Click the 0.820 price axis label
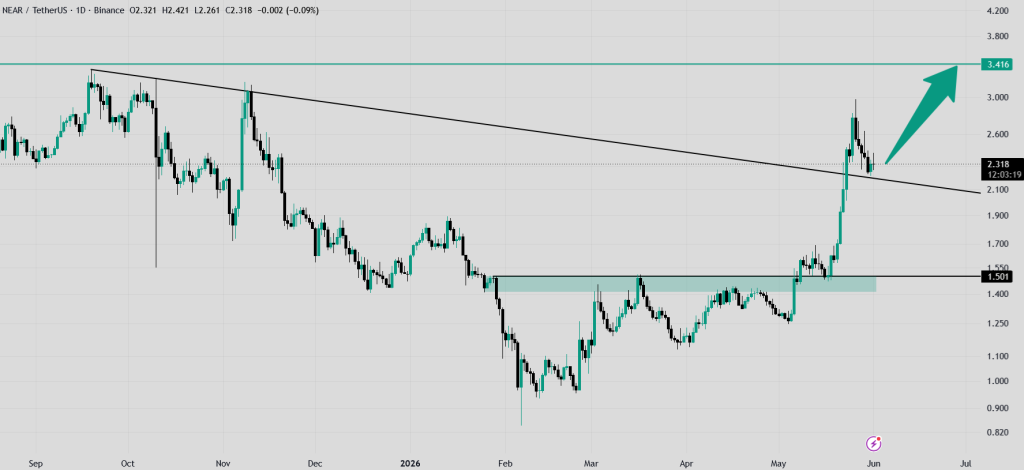Image resolution: width=1024 pixels, height=470 pixels. [x=998, y=433]
